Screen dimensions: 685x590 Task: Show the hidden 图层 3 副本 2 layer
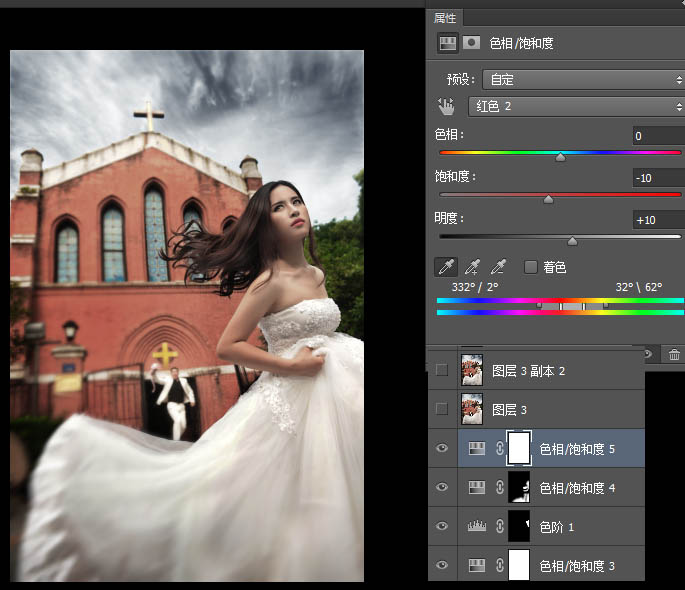(442, 371)
